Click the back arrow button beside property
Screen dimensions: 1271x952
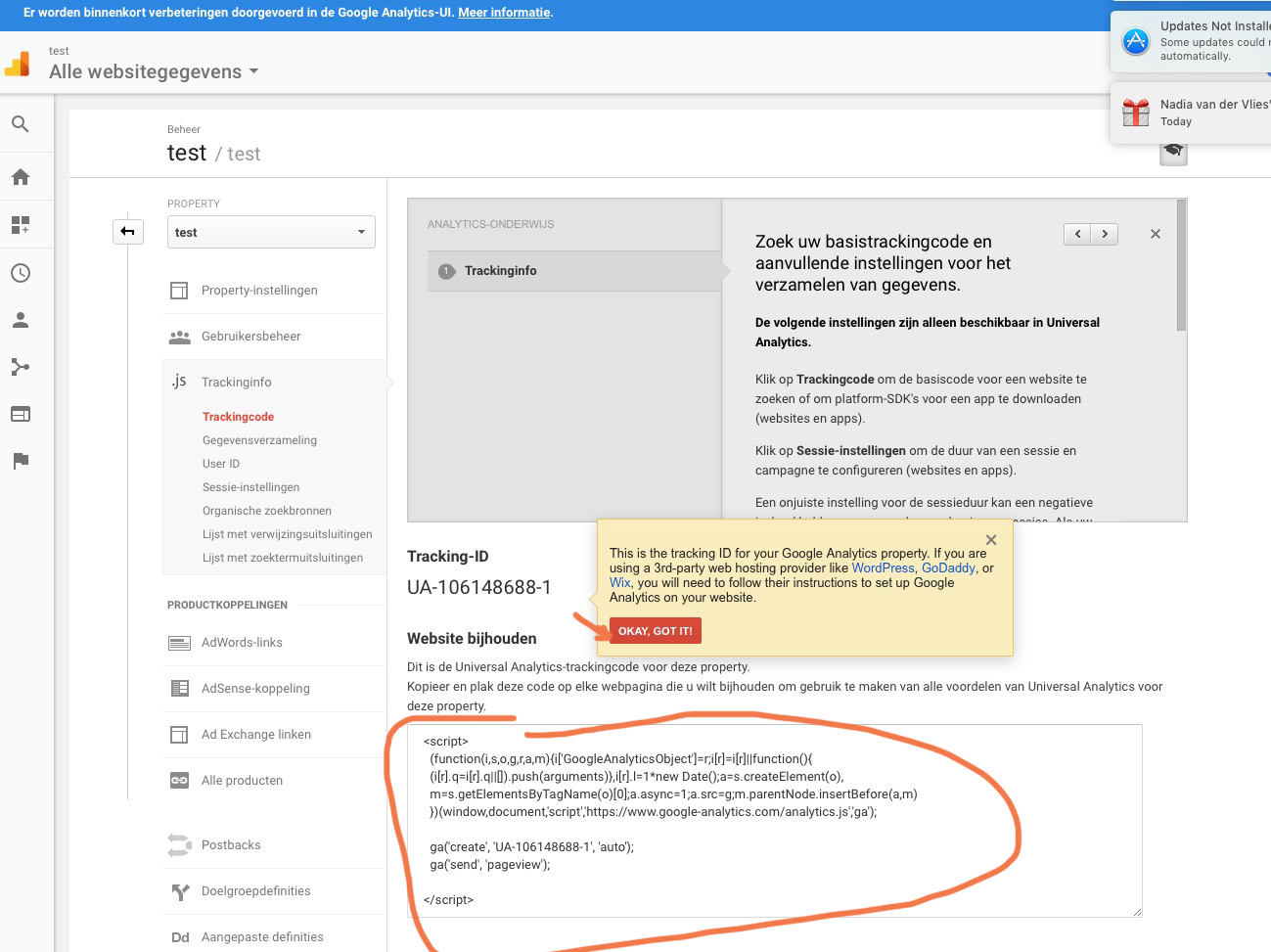[128, 232]
